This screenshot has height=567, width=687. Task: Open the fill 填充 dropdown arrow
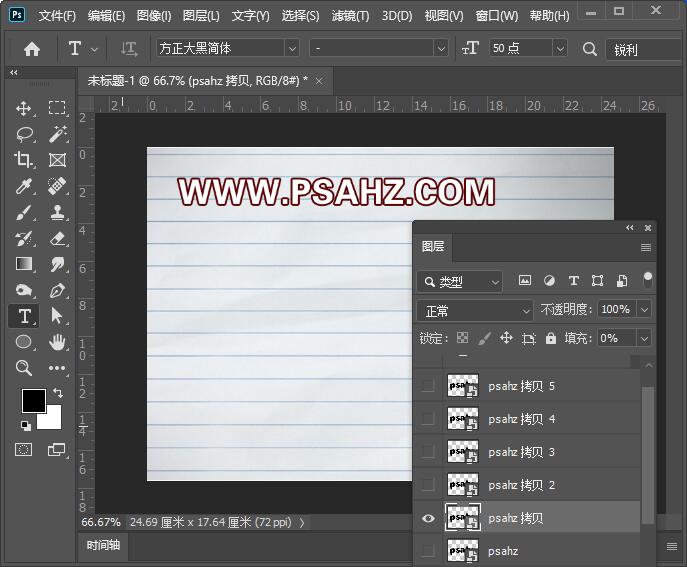644,338
